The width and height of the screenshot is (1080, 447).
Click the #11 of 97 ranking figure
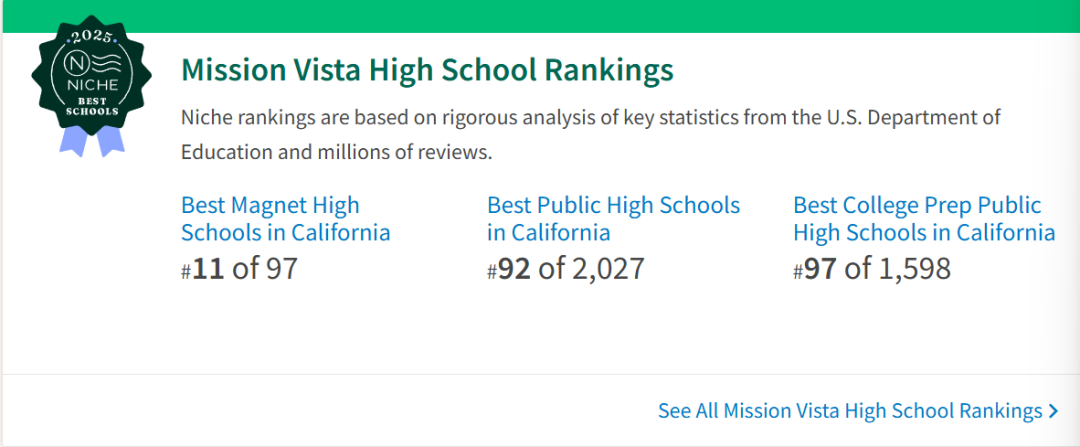239,269
